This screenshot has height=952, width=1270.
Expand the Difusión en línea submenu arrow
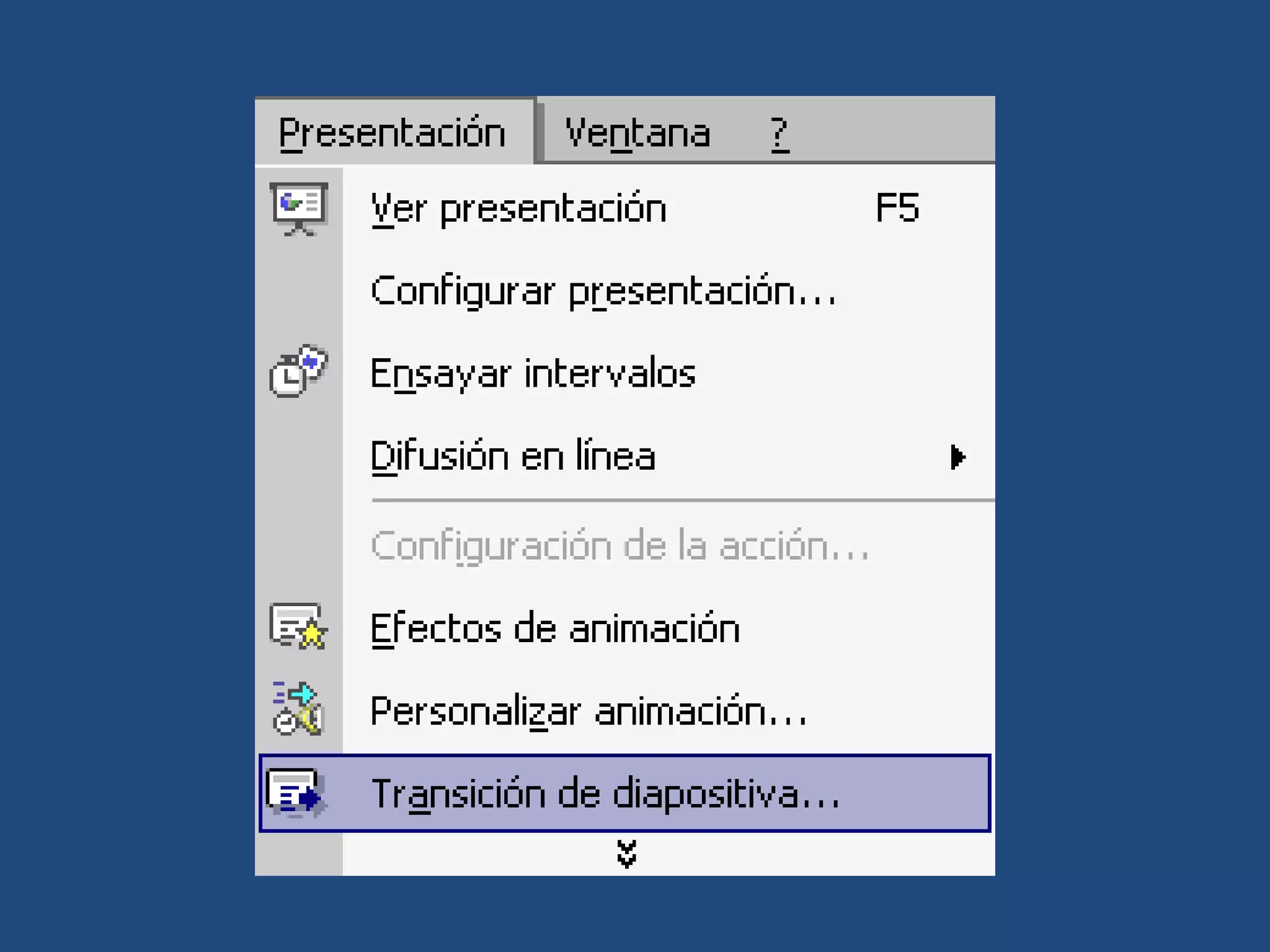[x=957, y=457]
